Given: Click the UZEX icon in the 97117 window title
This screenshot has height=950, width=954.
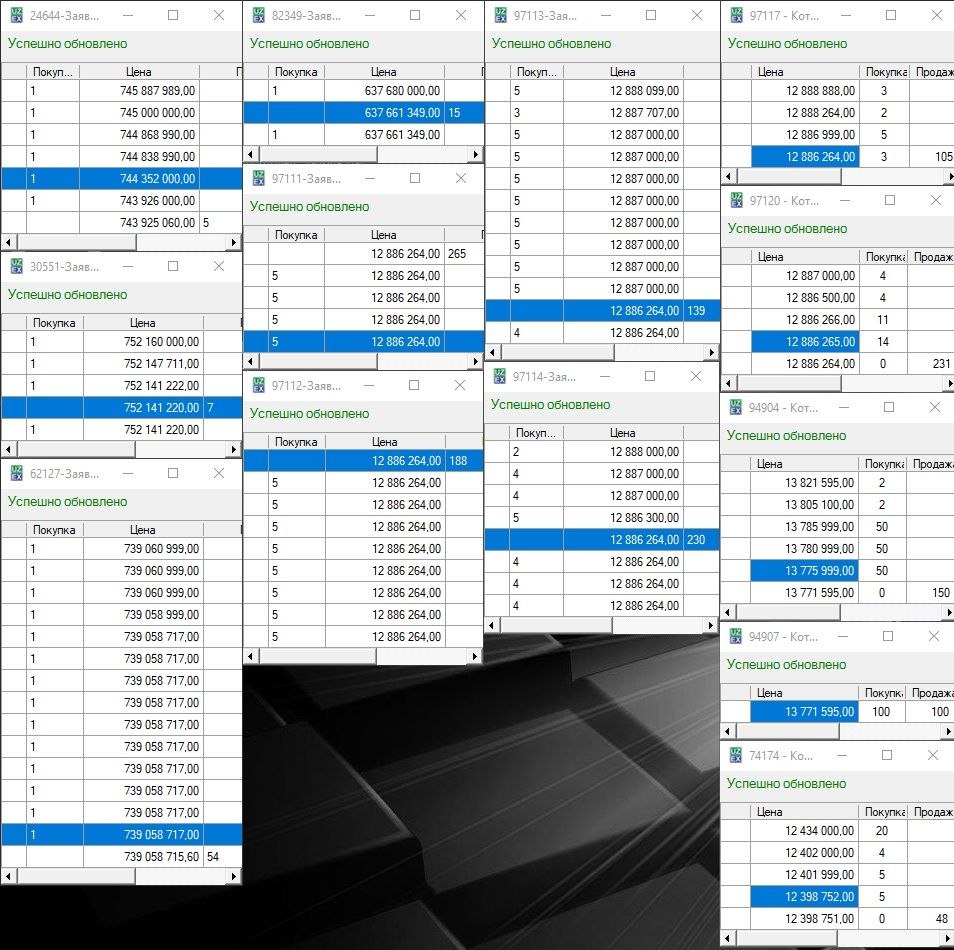Looking at the screenshot, I should coord(735,15).
